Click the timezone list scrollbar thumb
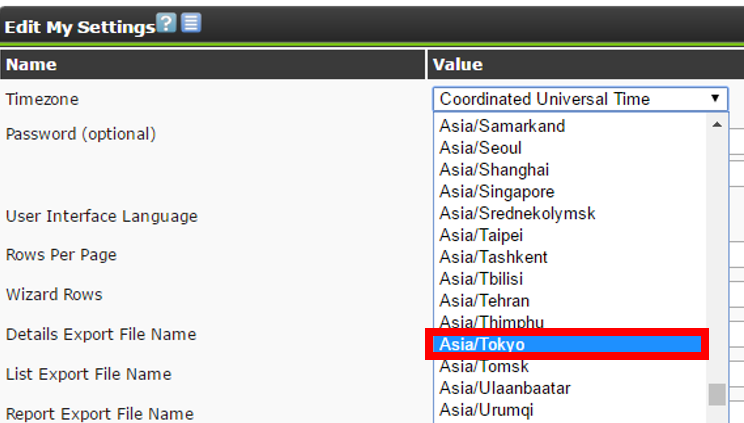 716,394
